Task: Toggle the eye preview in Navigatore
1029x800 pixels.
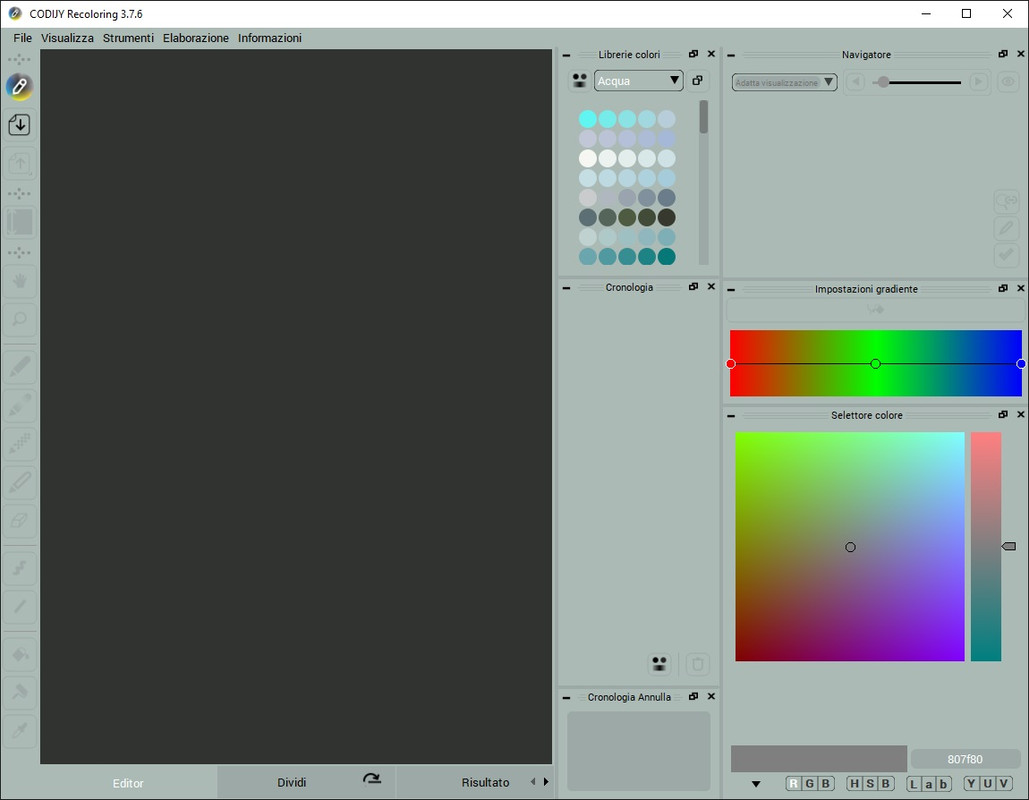Action: click(x=1008, y=82)
